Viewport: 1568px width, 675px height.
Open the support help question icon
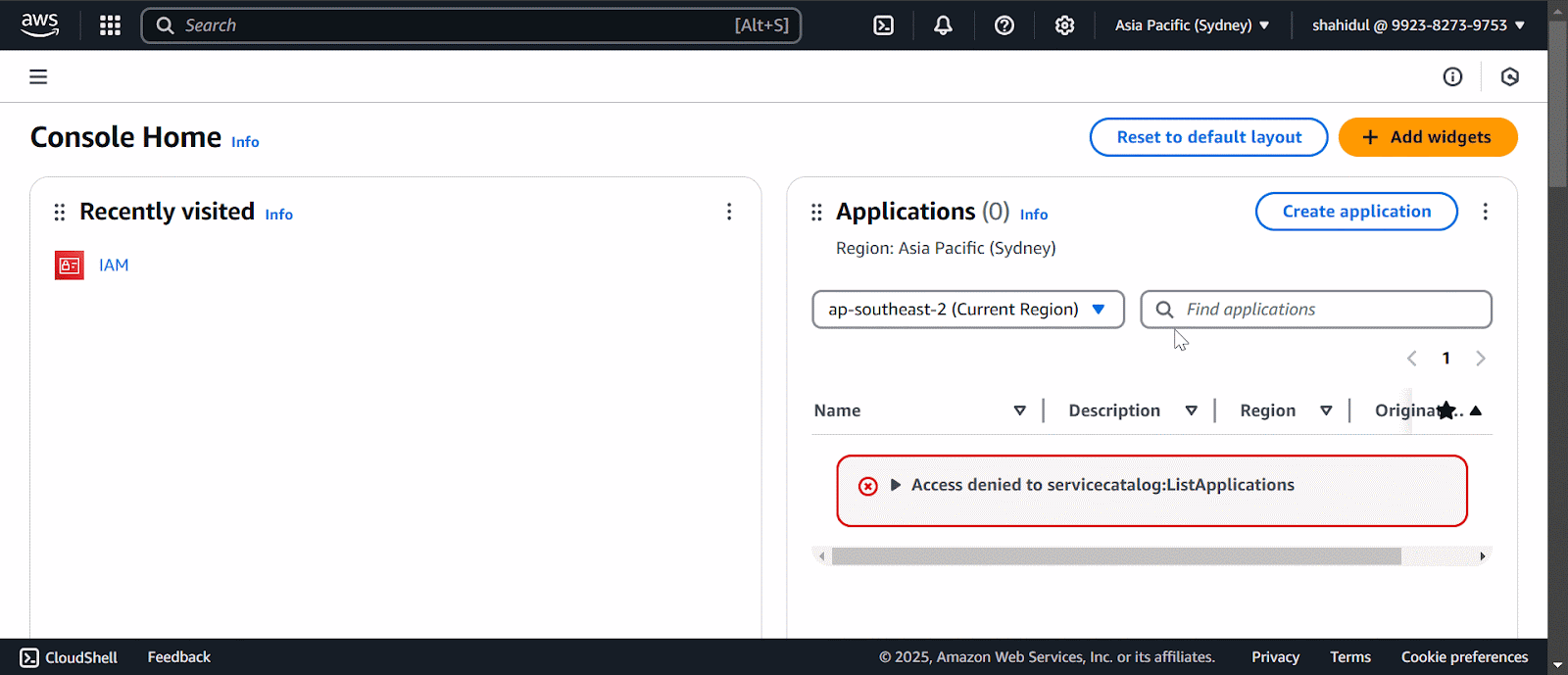(1004, 25)
